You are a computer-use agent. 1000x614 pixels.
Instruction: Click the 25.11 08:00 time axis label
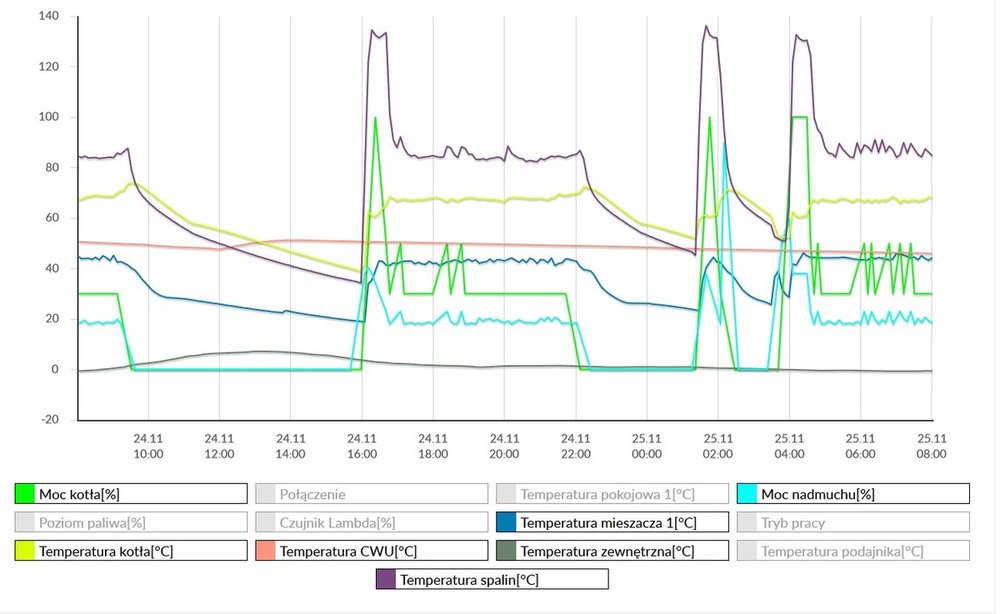(x=932, y=445)
